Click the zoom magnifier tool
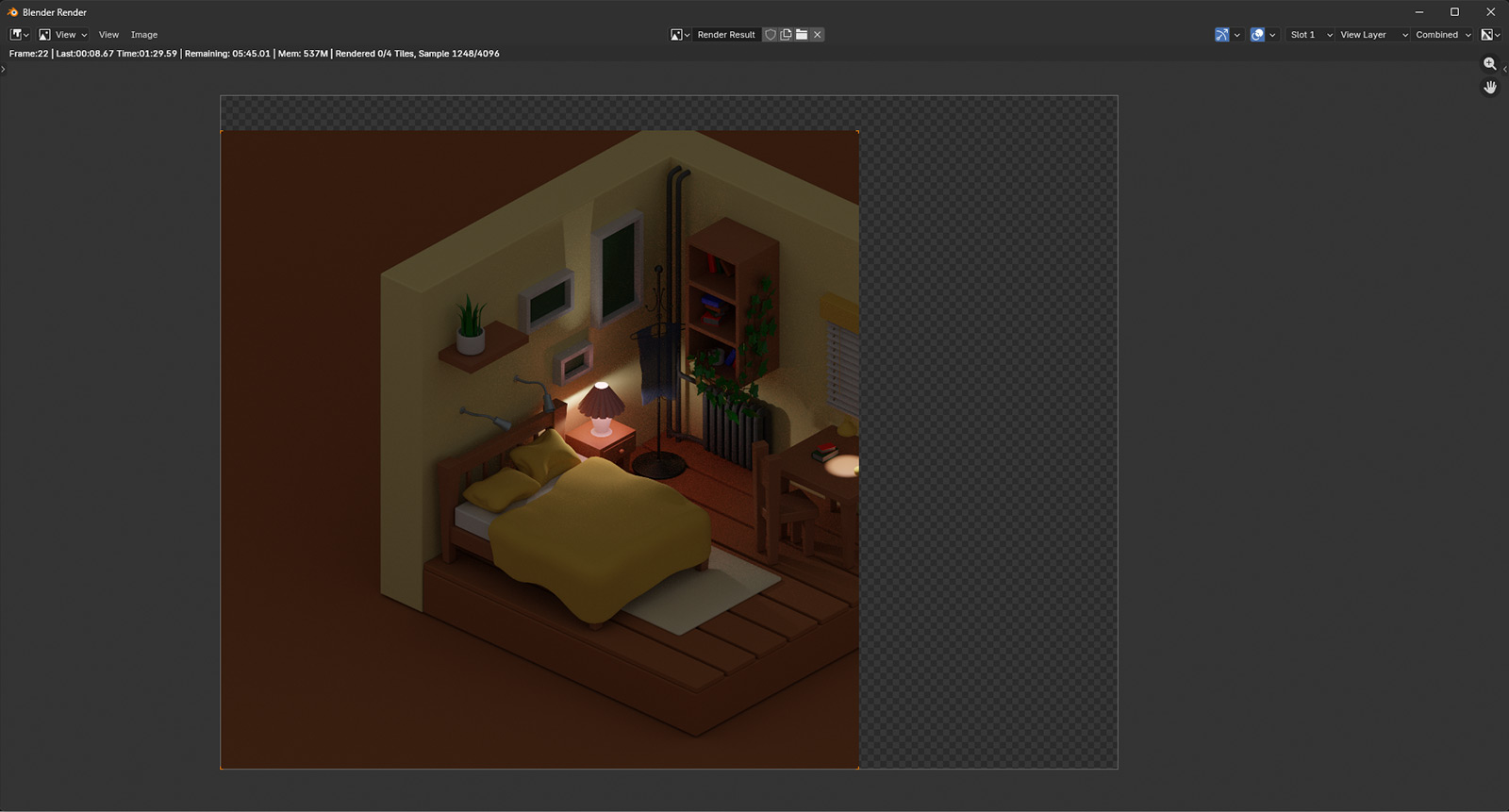Screen dimensions: 1509x812 (1490, 64)
